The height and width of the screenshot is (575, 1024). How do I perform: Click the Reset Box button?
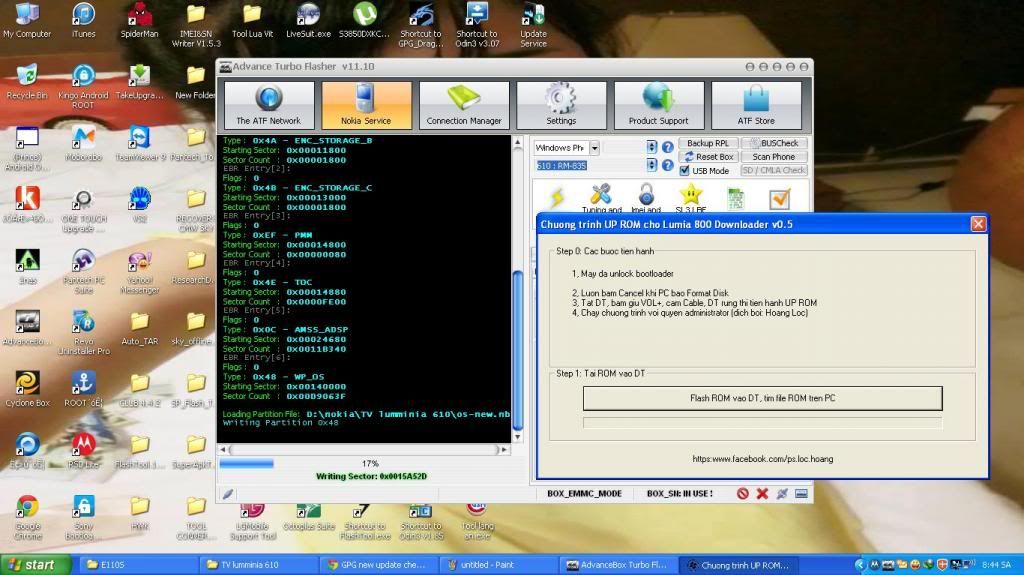point(708,157)
